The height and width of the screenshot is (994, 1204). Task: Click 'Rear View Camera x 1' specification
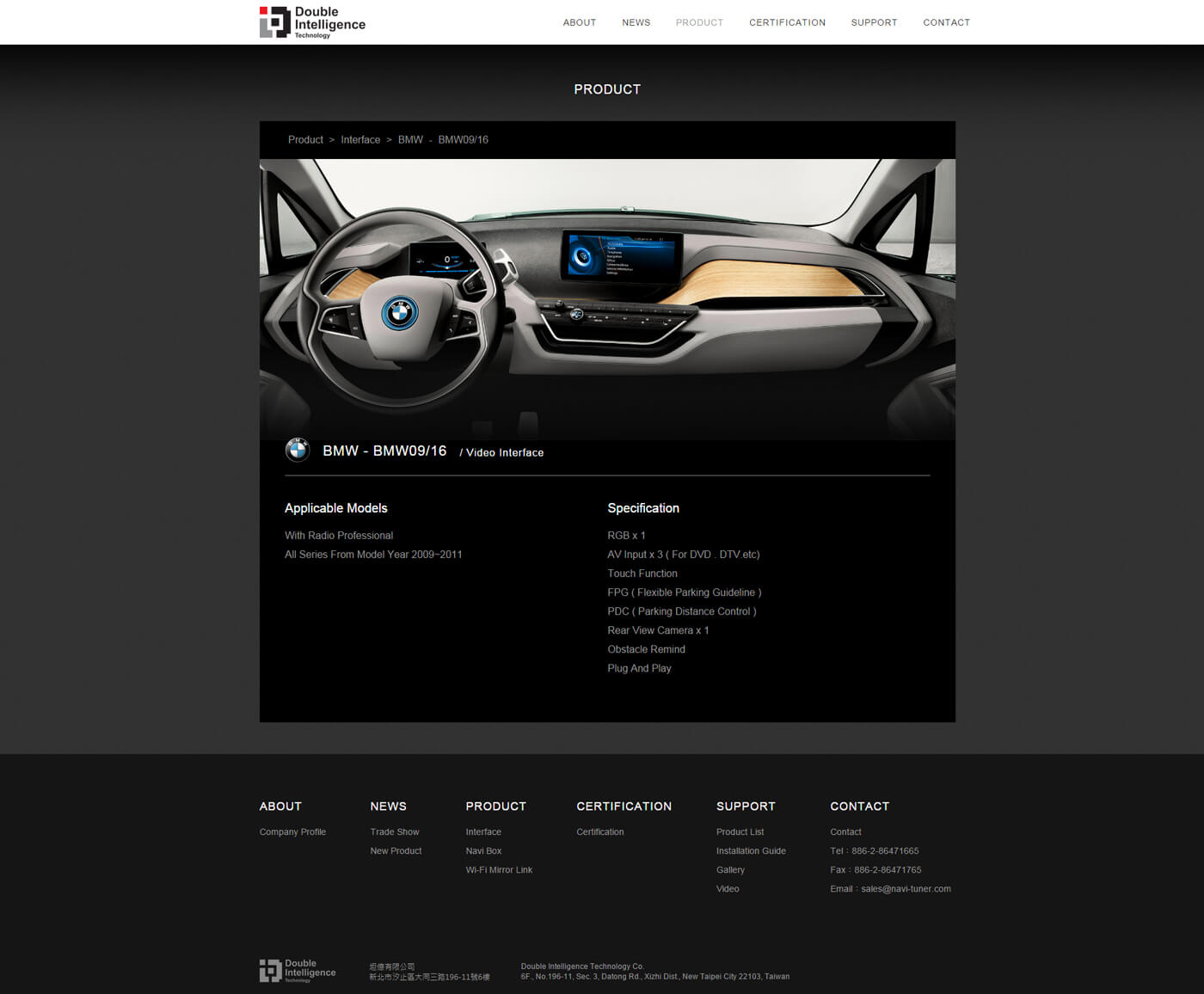tap(658, 630)
